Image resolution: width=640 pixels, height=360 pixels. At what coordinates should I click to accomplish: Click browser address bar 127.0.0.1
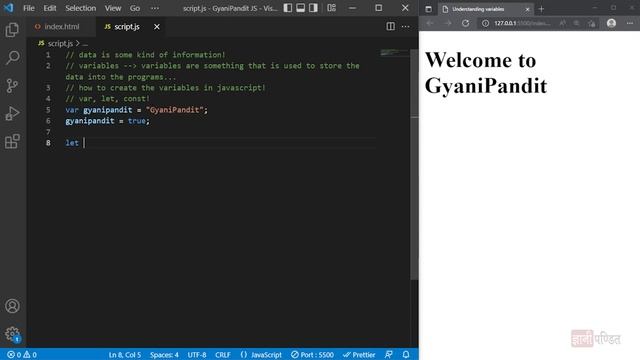point(522,23)
